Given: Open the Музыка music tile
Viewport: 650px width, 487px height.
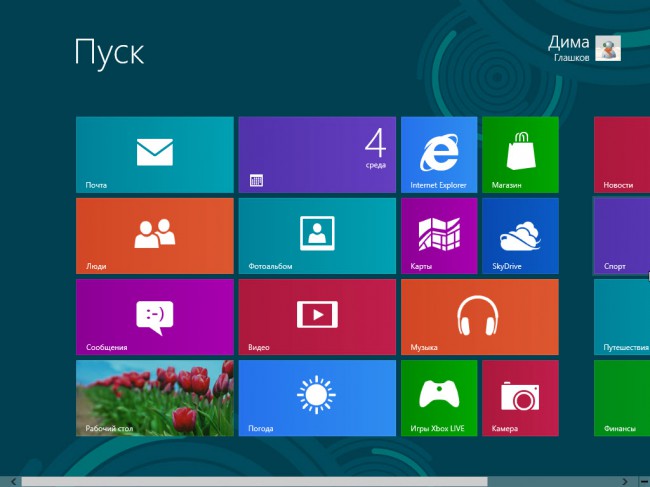Looking at the screenshot, I should (x=480, y=317).
